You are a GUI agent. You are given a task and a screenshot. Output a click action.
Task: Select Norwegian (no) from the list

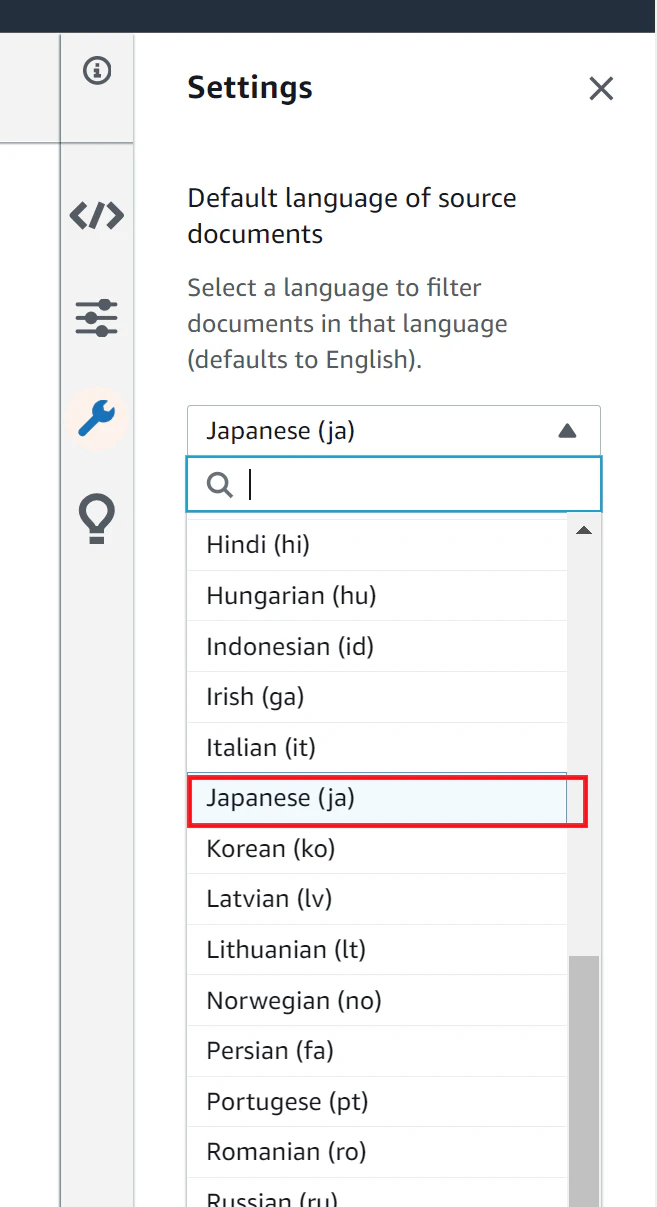[x=377, y=1001]
